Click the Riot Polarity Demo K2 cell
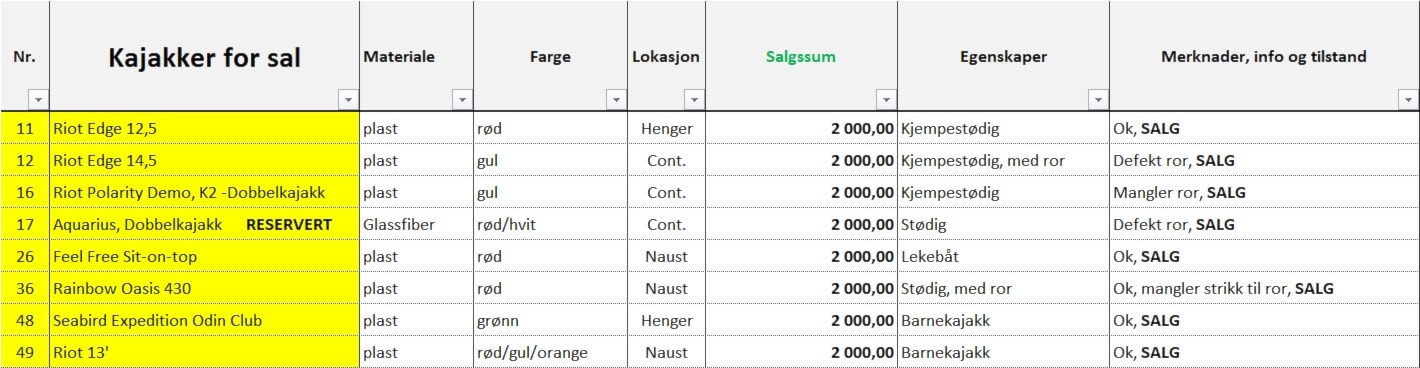Viewport: 1420px width, 368px height. [204, 192]
